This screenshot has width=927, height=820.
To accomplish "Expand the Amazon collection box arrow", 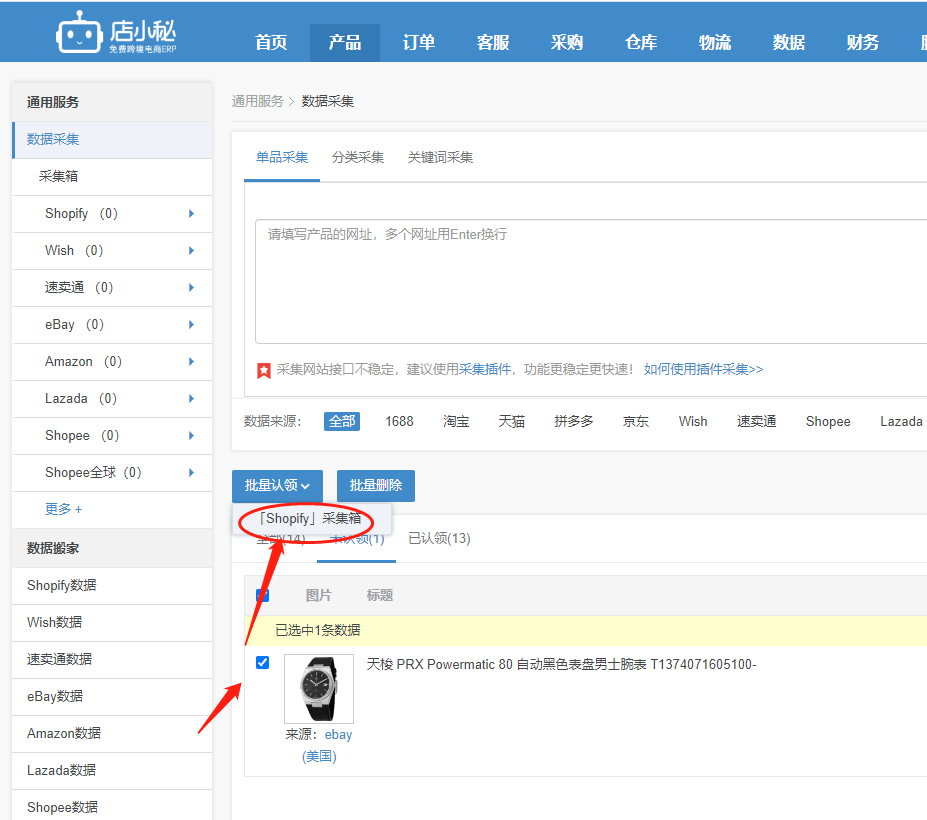I will click(x=191, y=361).
